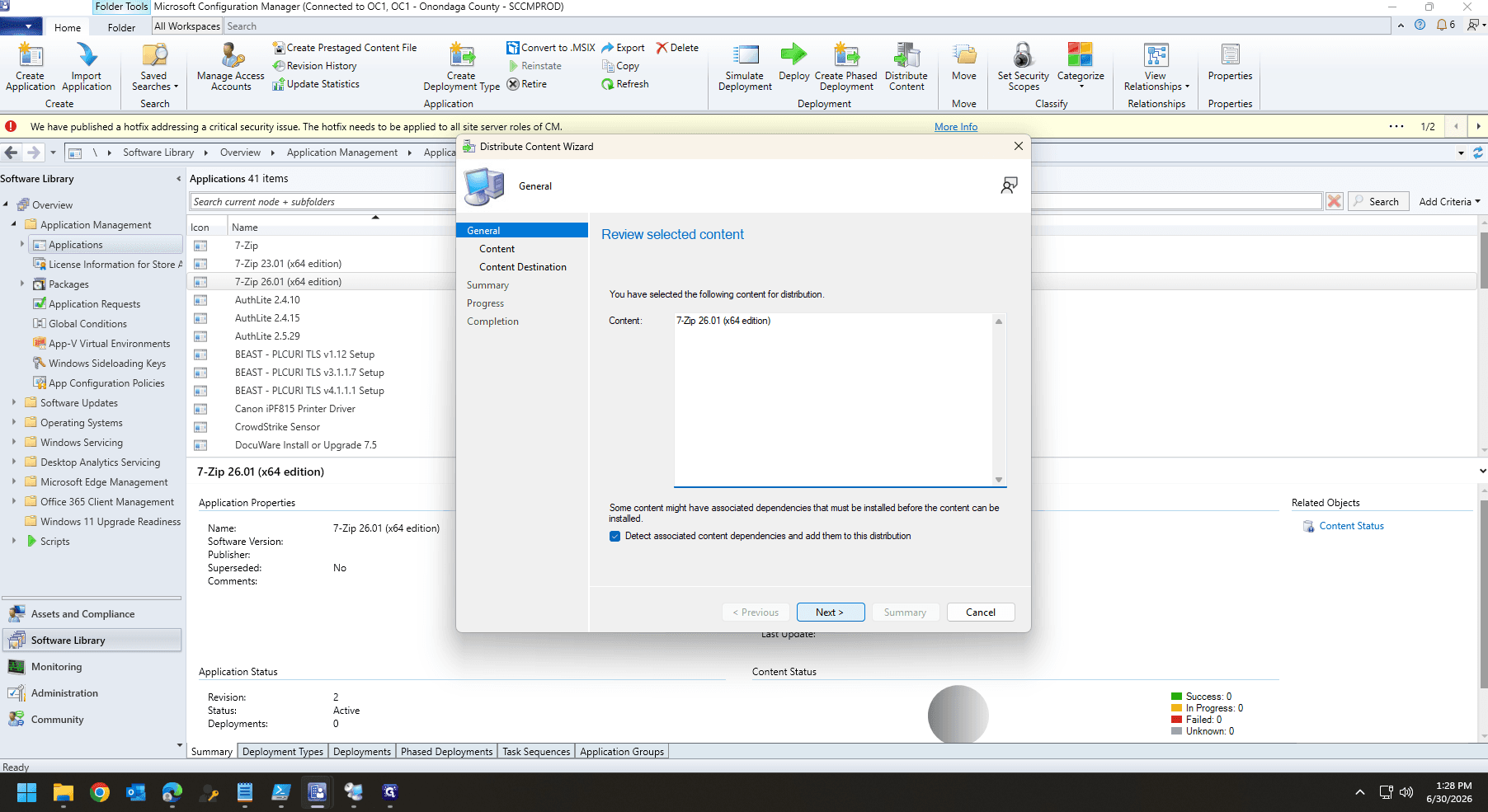Select Global Conditions in the tree
Image resolution: width=1488 pixels, height=812 pixels.
pos(87,323)
